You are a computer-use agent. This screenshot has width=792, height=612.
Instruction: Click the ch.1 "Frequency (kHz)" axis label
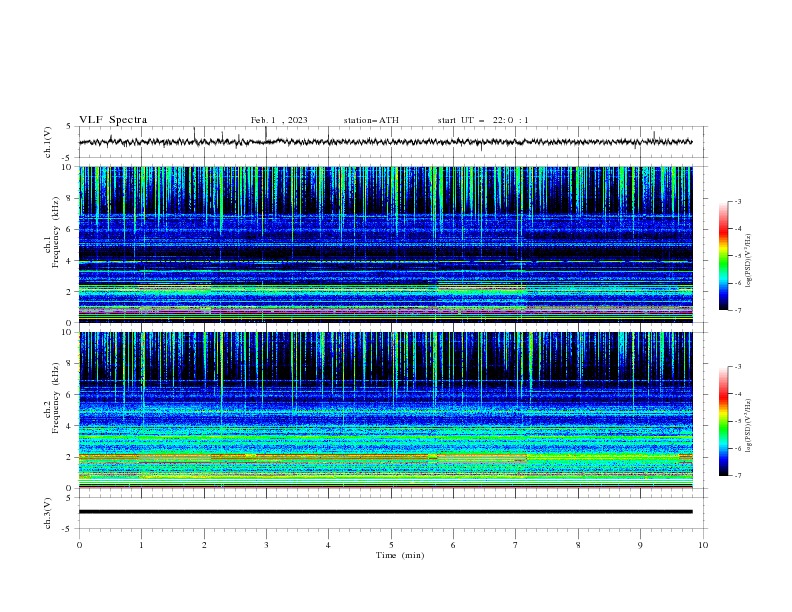point(56,233)
